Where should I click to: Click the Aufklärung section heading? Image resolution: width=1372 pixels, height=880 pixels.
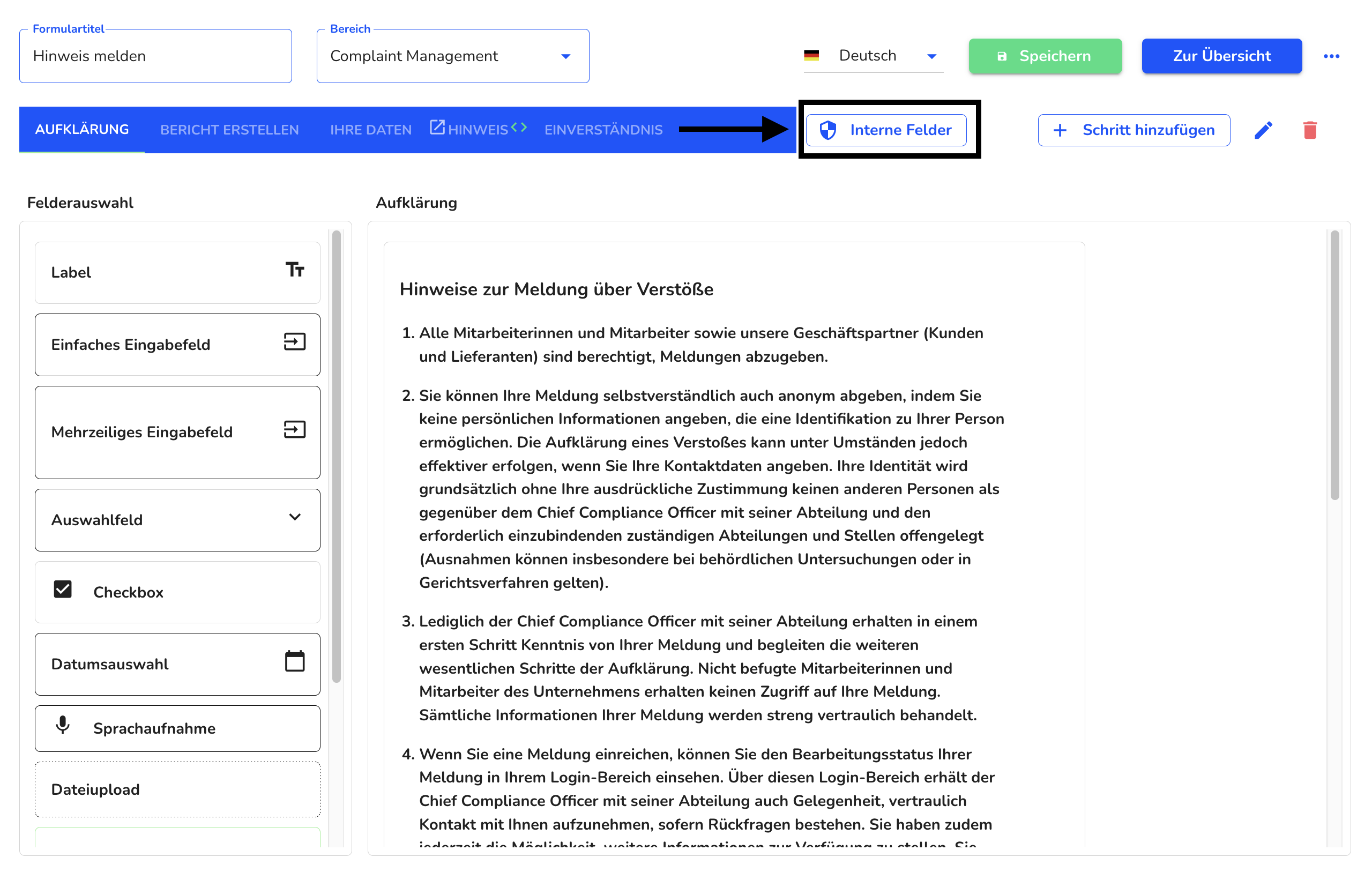click(416, 203)
